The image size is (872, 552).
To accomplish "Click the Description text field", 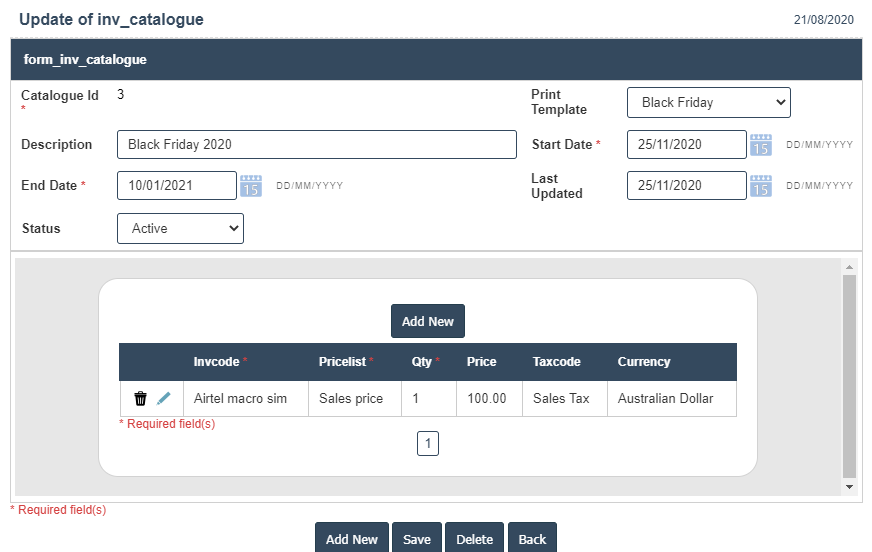I will (316, 144).
